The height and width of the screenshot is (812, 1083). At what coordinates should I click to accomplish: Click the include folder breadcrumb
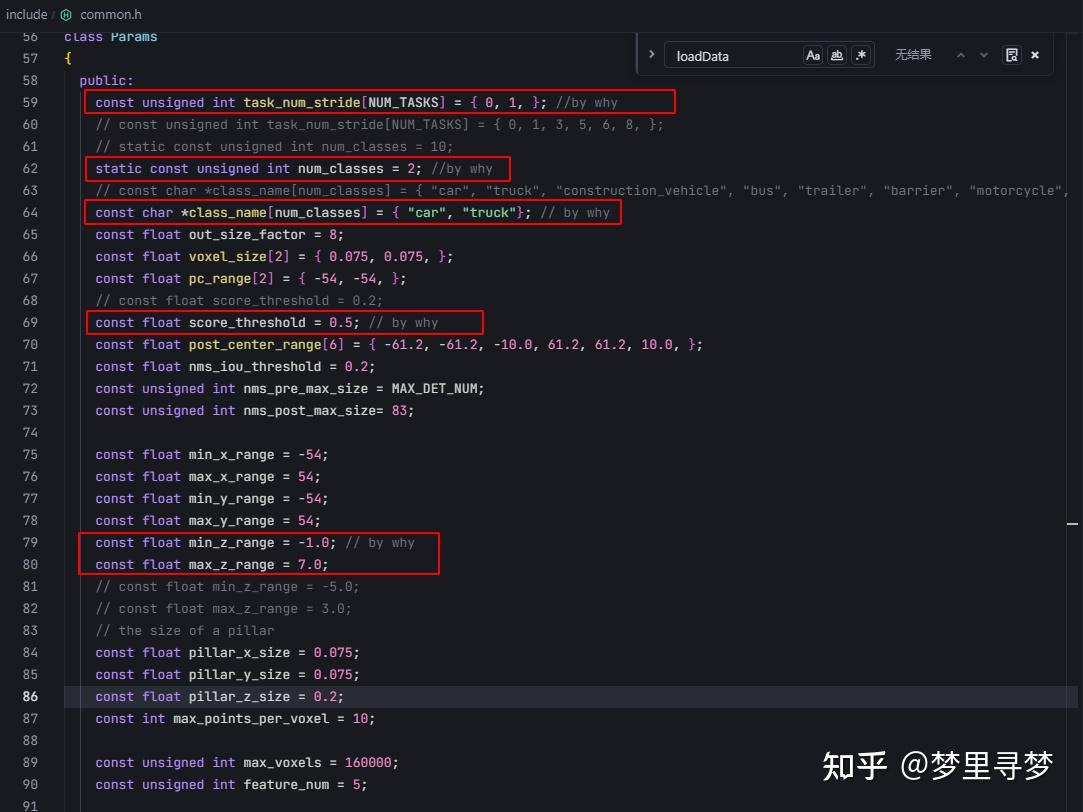pyautogui.click(x=26, y=14)
